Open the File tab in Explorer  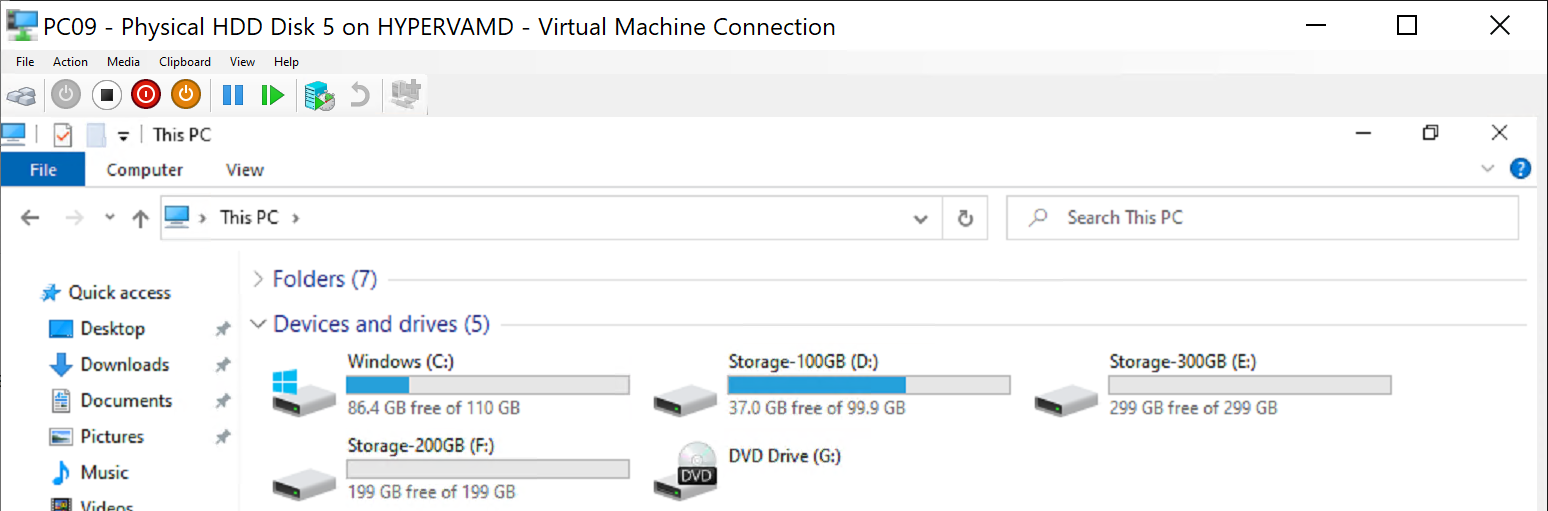pos(43,170)
